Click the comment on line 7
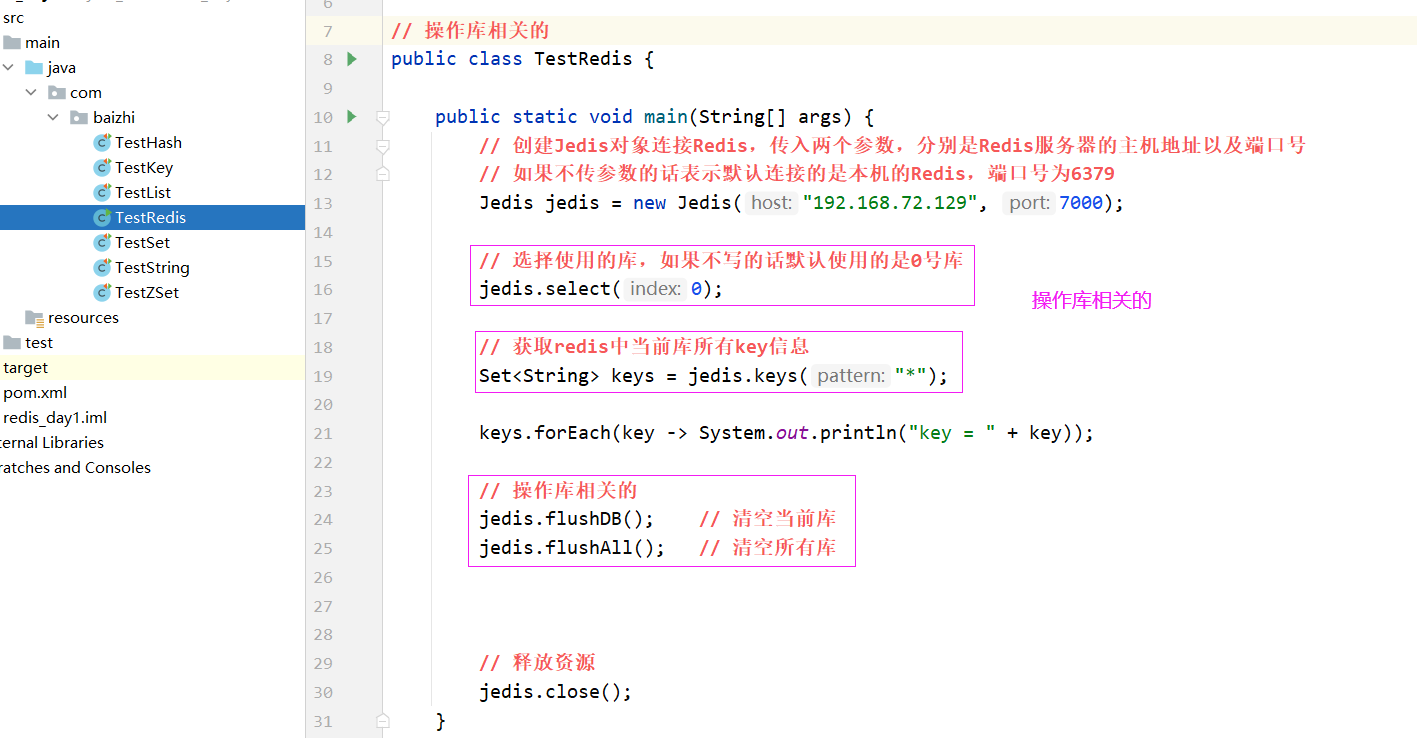This screenshot has height=738, width=1417. click(x=470, y=31)
